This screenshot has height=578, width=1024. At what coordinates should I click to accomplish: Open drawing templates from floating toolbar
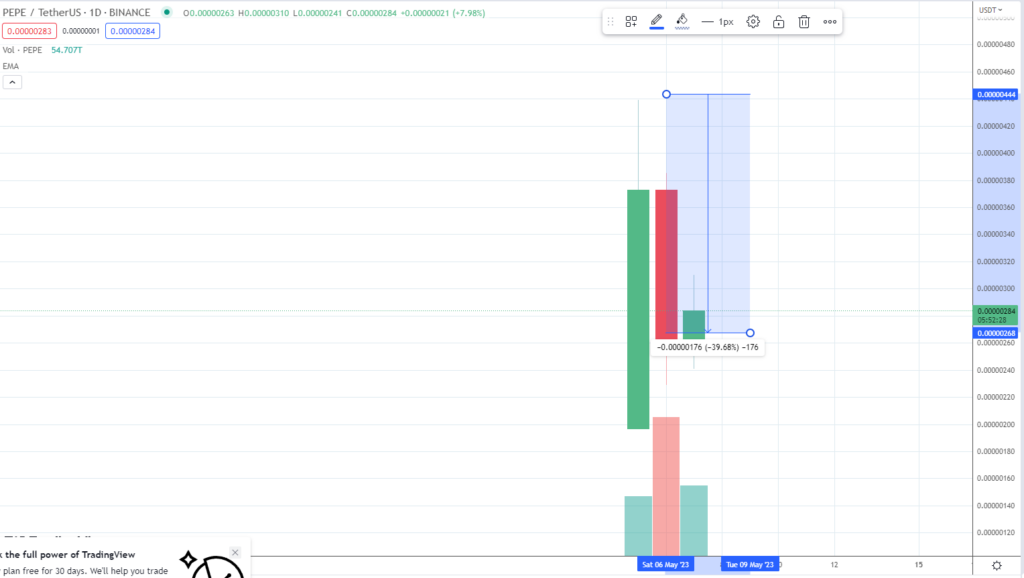[x=631, y=21]
